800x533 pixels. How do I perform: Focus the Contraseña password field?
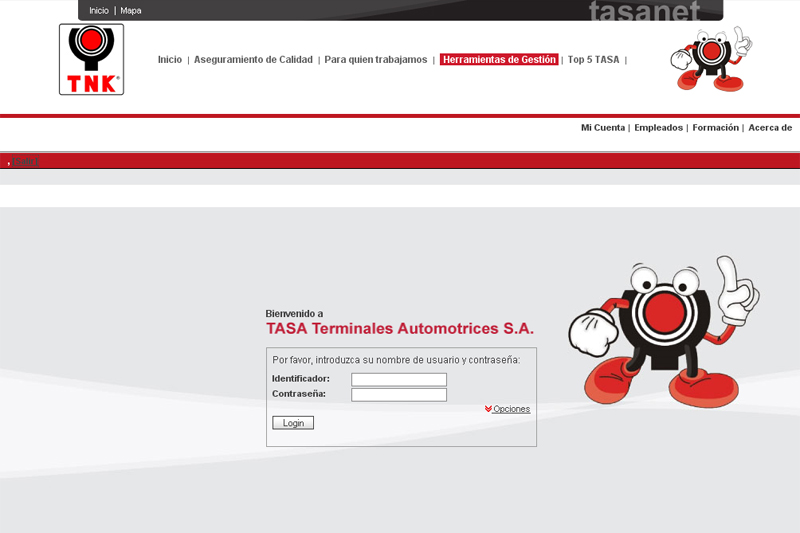[399, 395]
